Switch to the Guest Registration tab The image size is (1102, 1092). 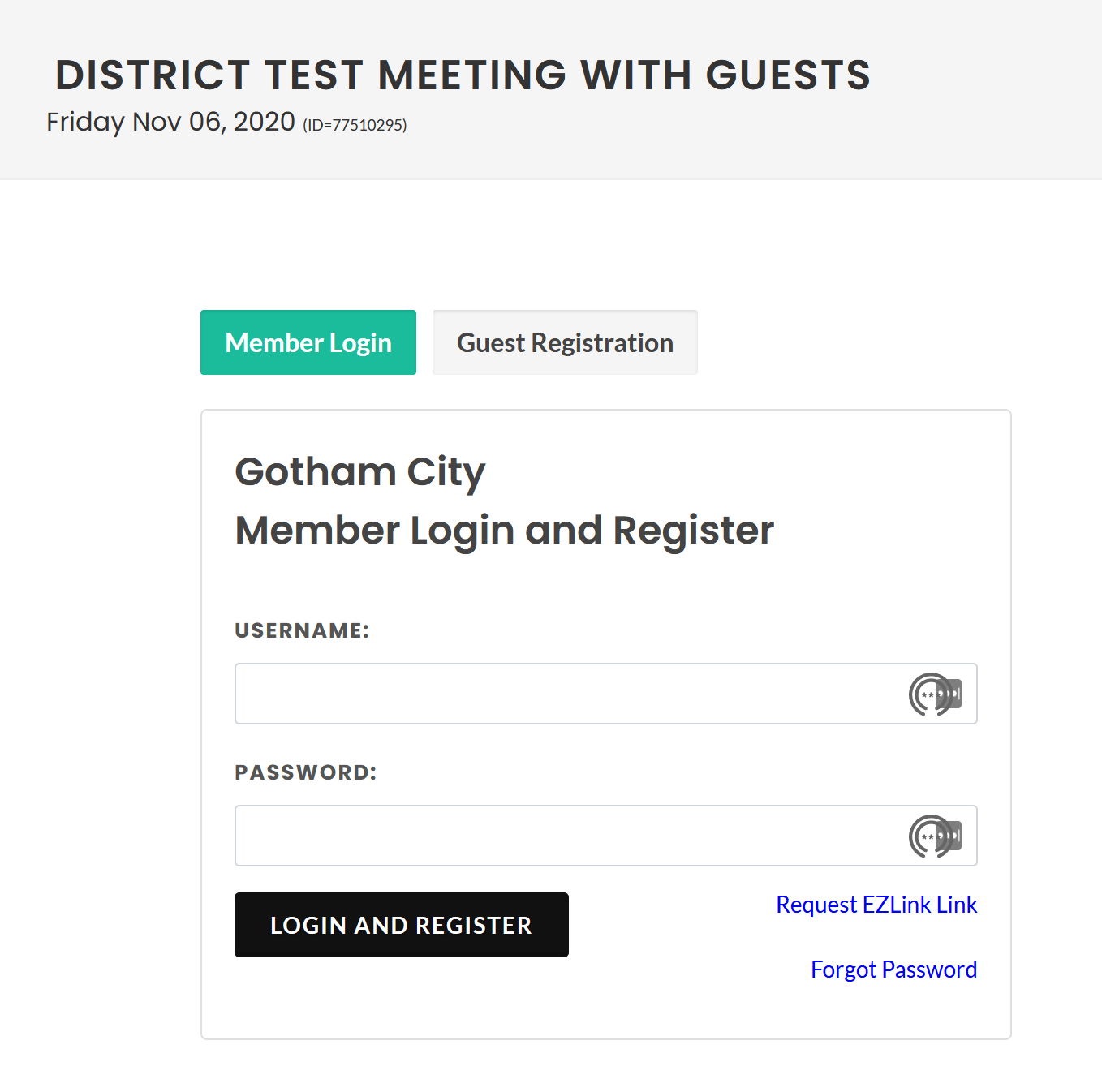(x=565, y=342)
